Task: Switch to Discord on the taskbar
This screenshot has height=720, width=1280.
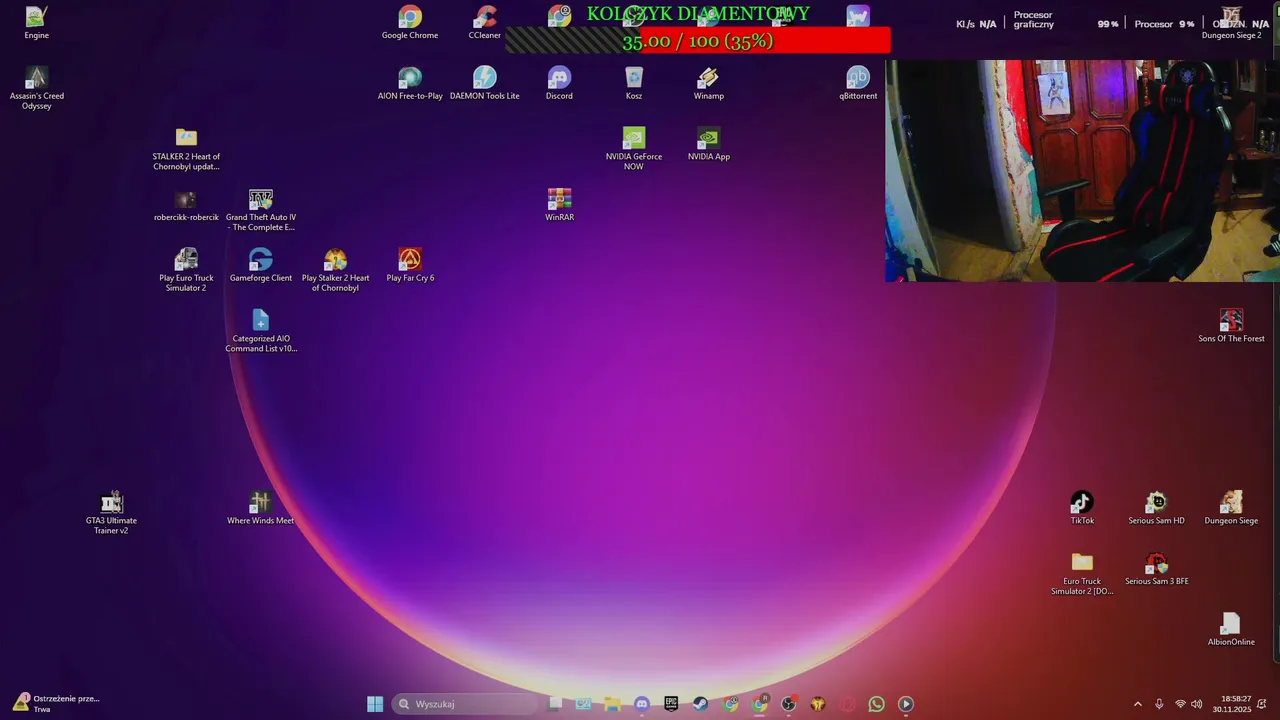Action: 642,704
